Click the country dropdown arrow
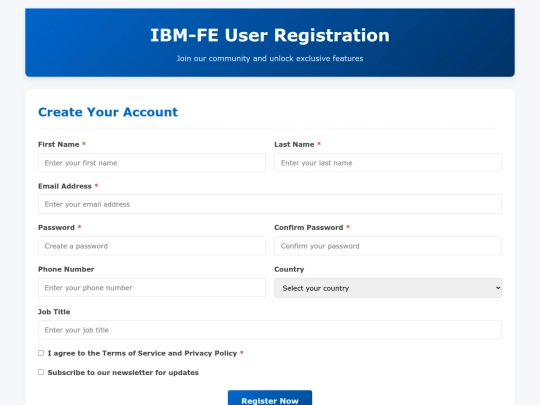The height and width of the screenshot is (405, 540). pyautogui.click(x=498, y=288)
